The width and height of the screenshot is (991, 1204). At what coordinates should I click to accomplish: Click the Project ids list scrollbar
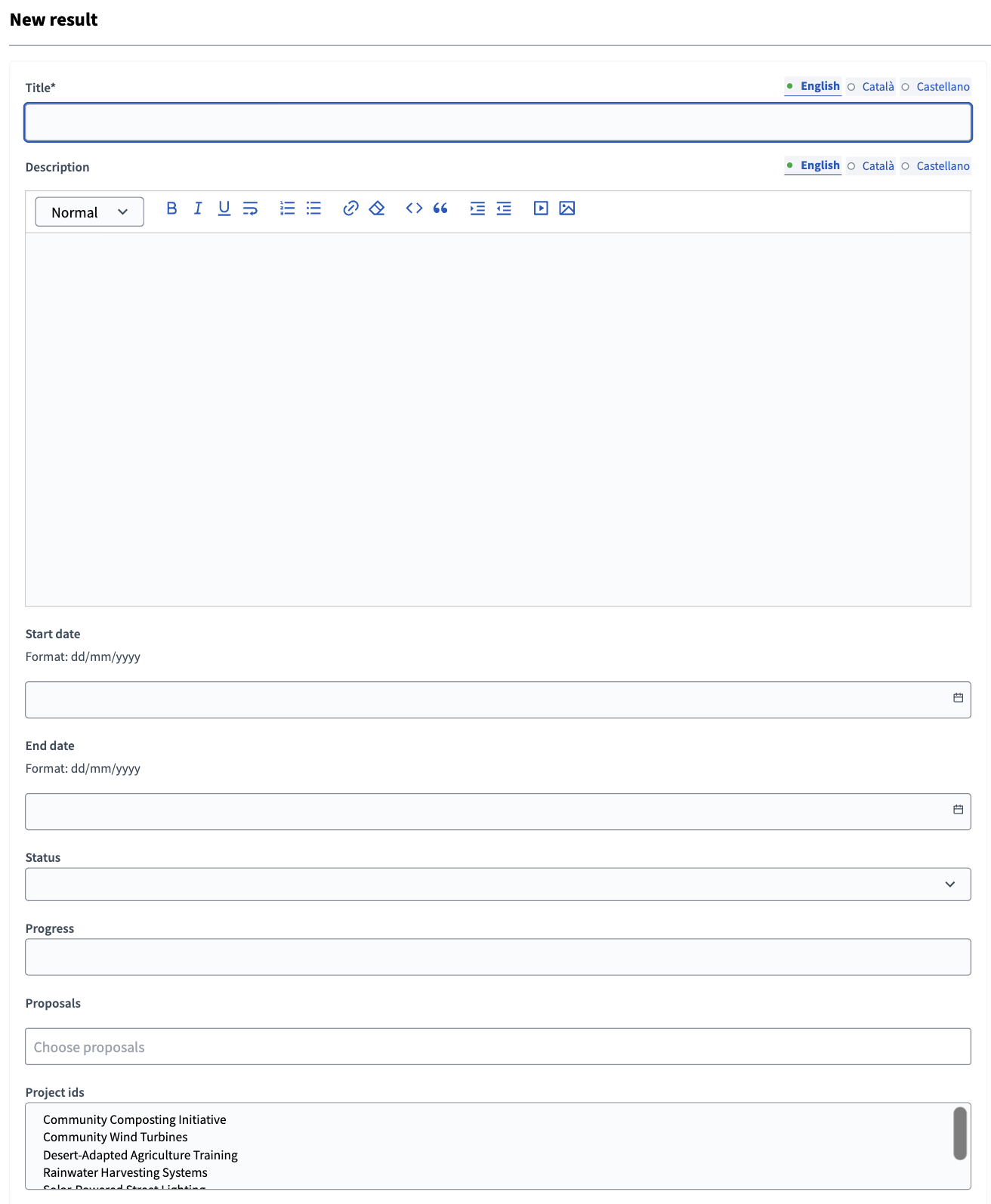click(x=960, y=1133)
